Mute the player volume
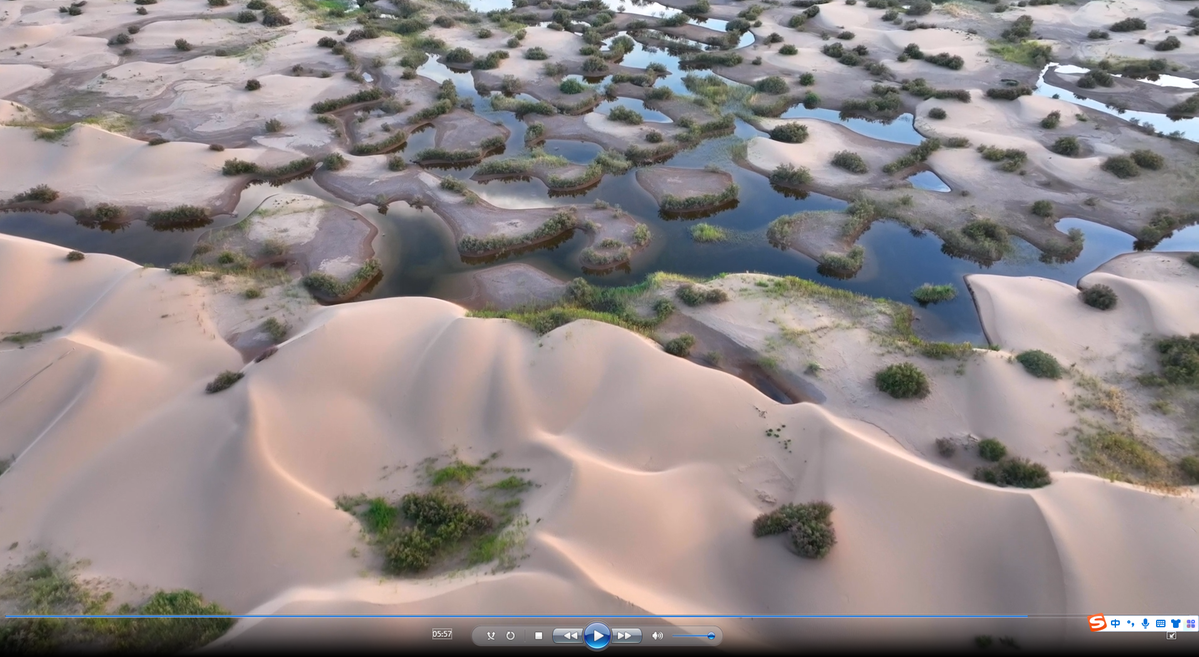The height and width of the screenshot is (657, 1199). (657, 635)
